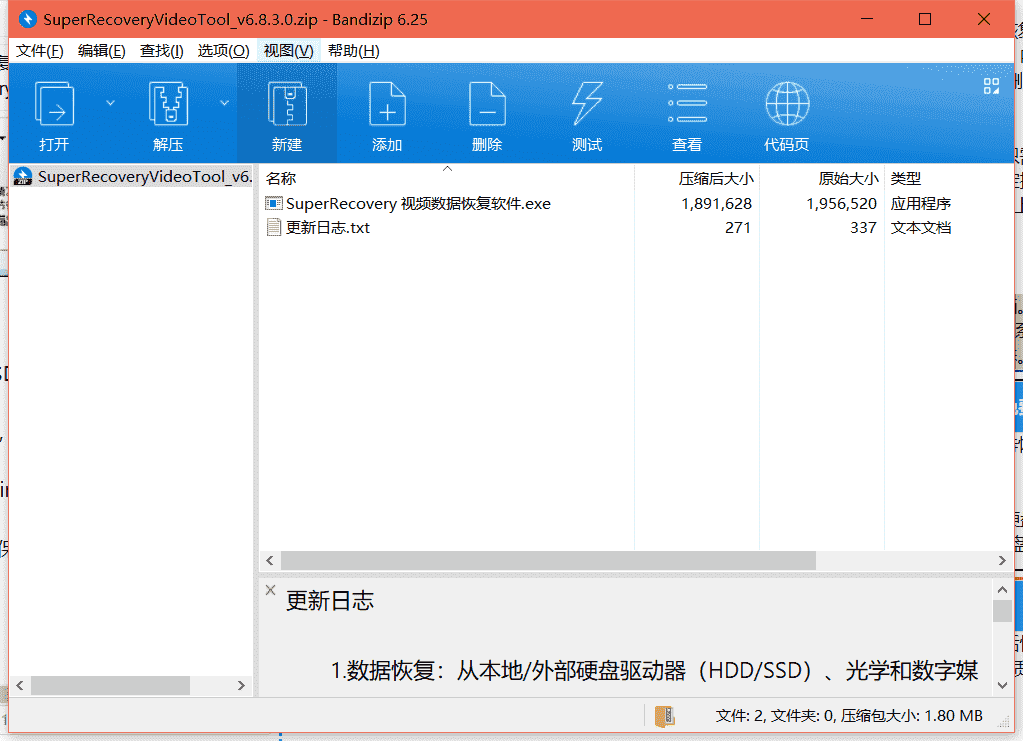Click exe file icon beside SuperRecovery
1023x741 pixels.
click(x=273, y=204)
